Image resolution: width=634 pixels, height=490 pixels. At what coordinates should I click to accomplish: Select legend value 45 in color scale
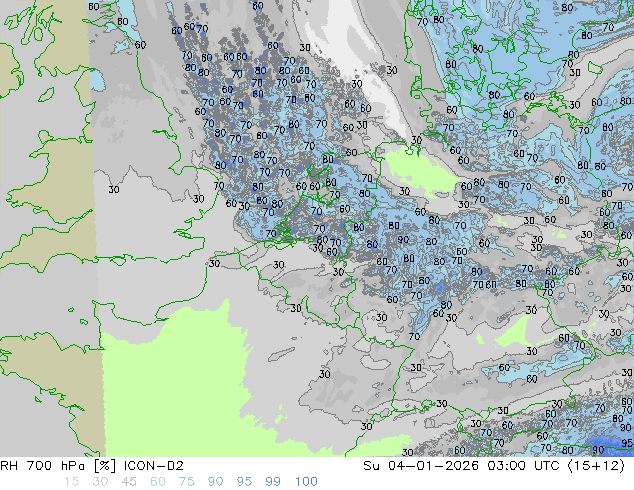click(x=129, y=482)
